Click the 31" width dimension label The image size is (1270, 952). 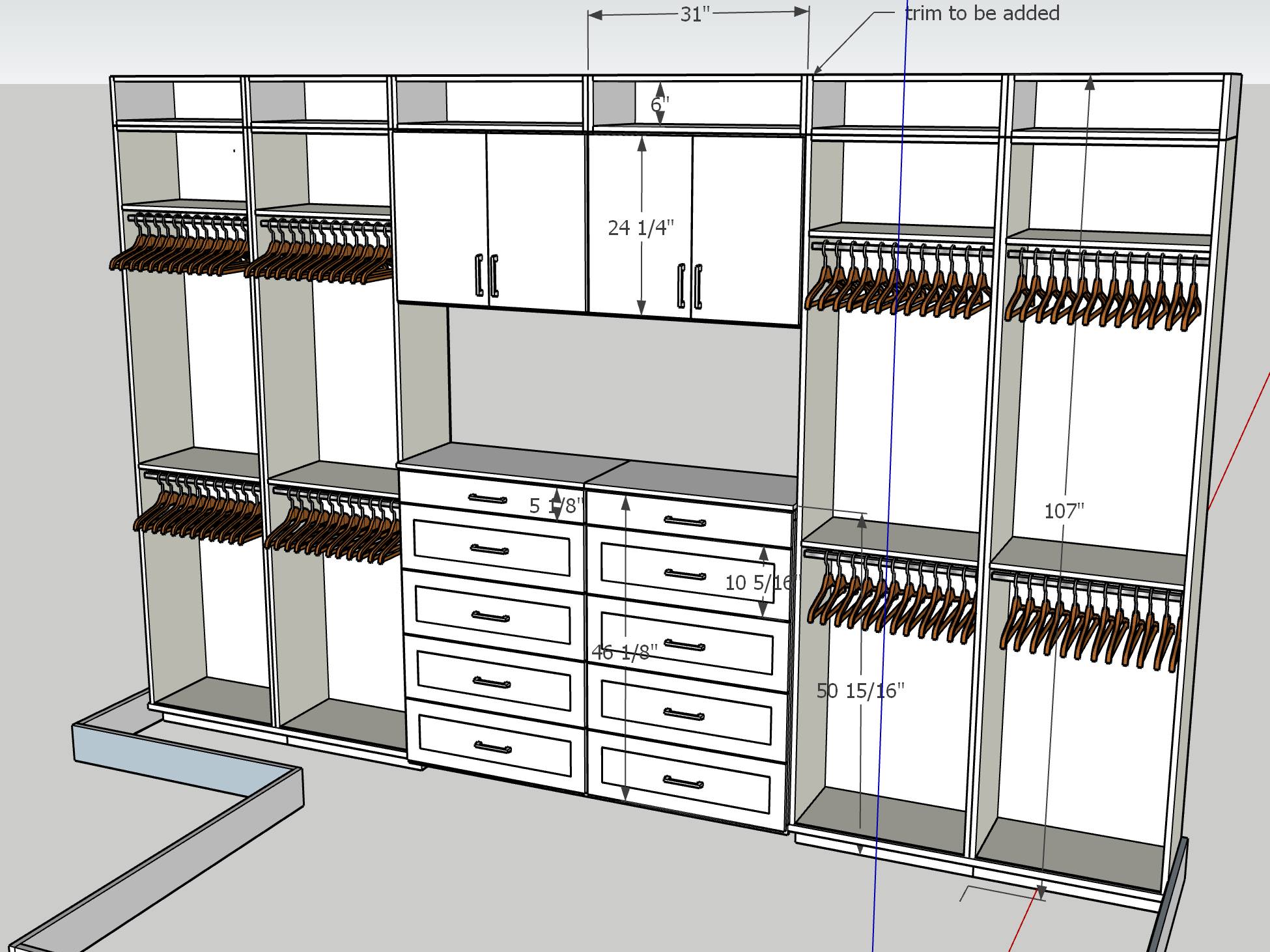pos(694,14)
